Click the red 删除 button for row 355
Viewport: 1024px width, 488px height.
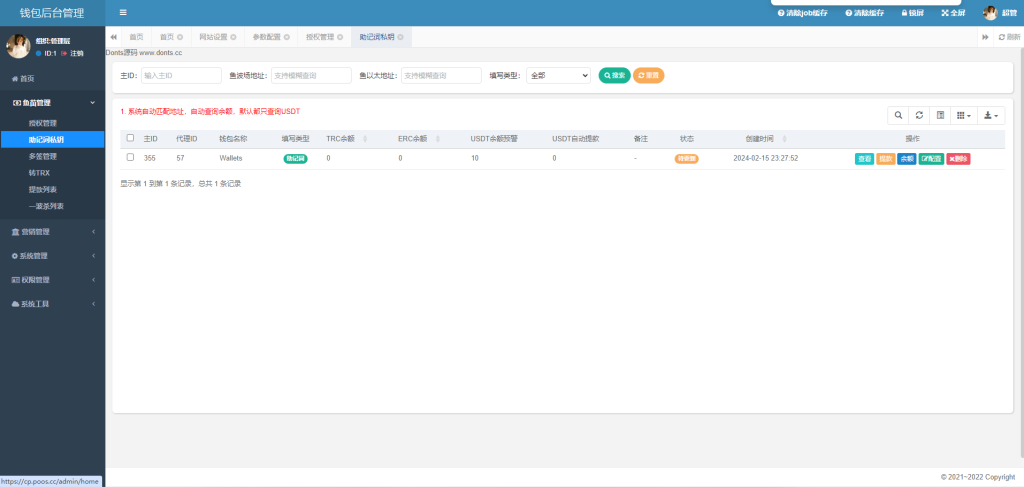tap(958, 159)
